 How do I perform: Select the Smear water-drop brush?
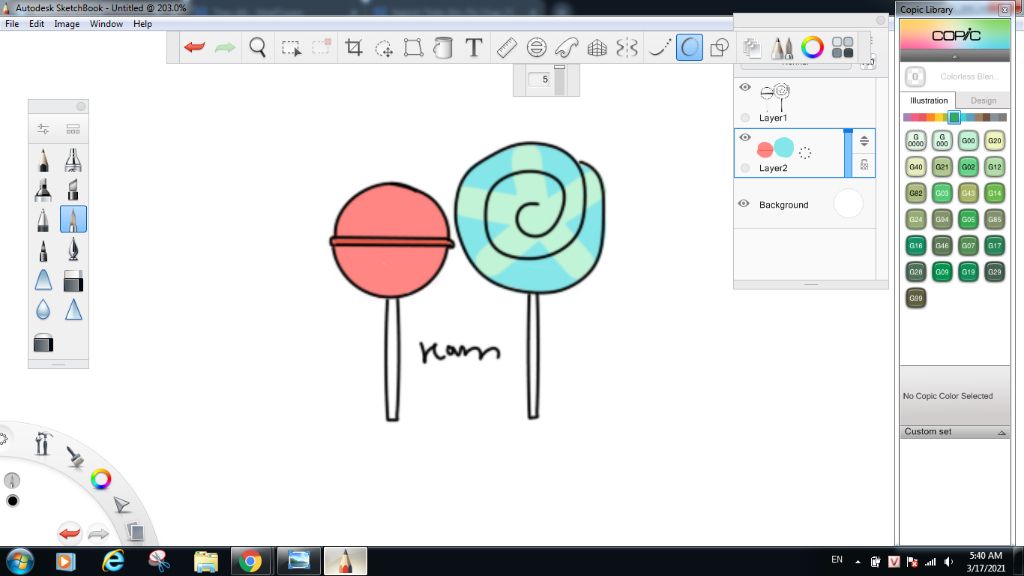pos(43,310)
